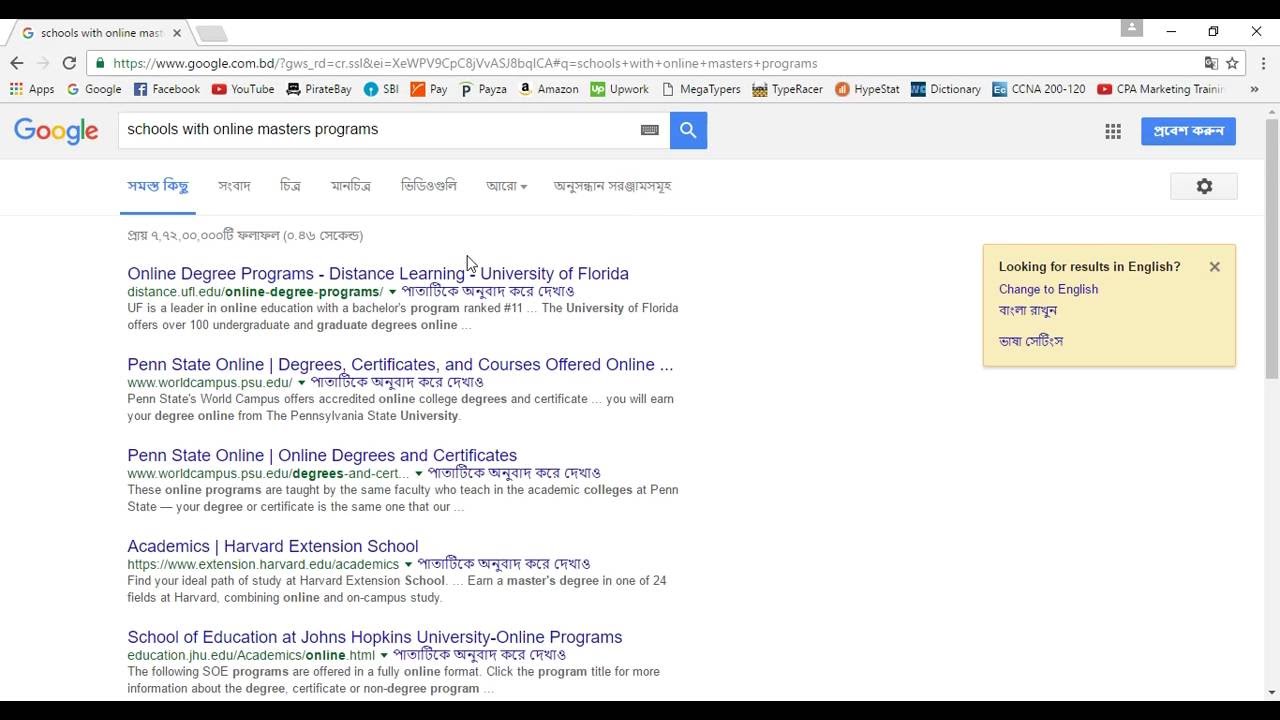Open dropdown arrow beside extension.harvard.edu URL
The width and height of the screenshot is (1280, 720).
coord(408,565)
